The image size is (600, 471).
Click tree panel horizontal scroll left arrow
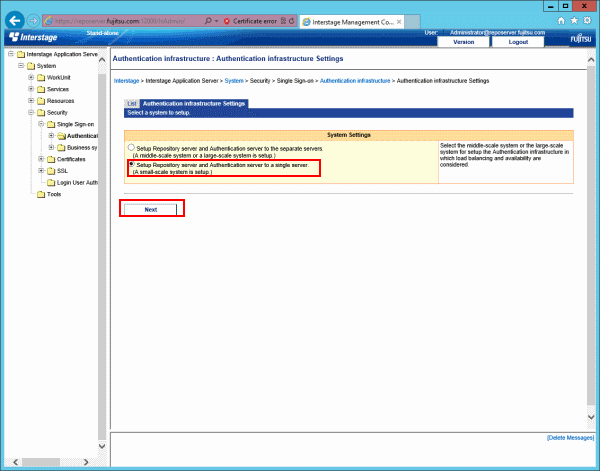pyautogui.click(x=16, y=462)
